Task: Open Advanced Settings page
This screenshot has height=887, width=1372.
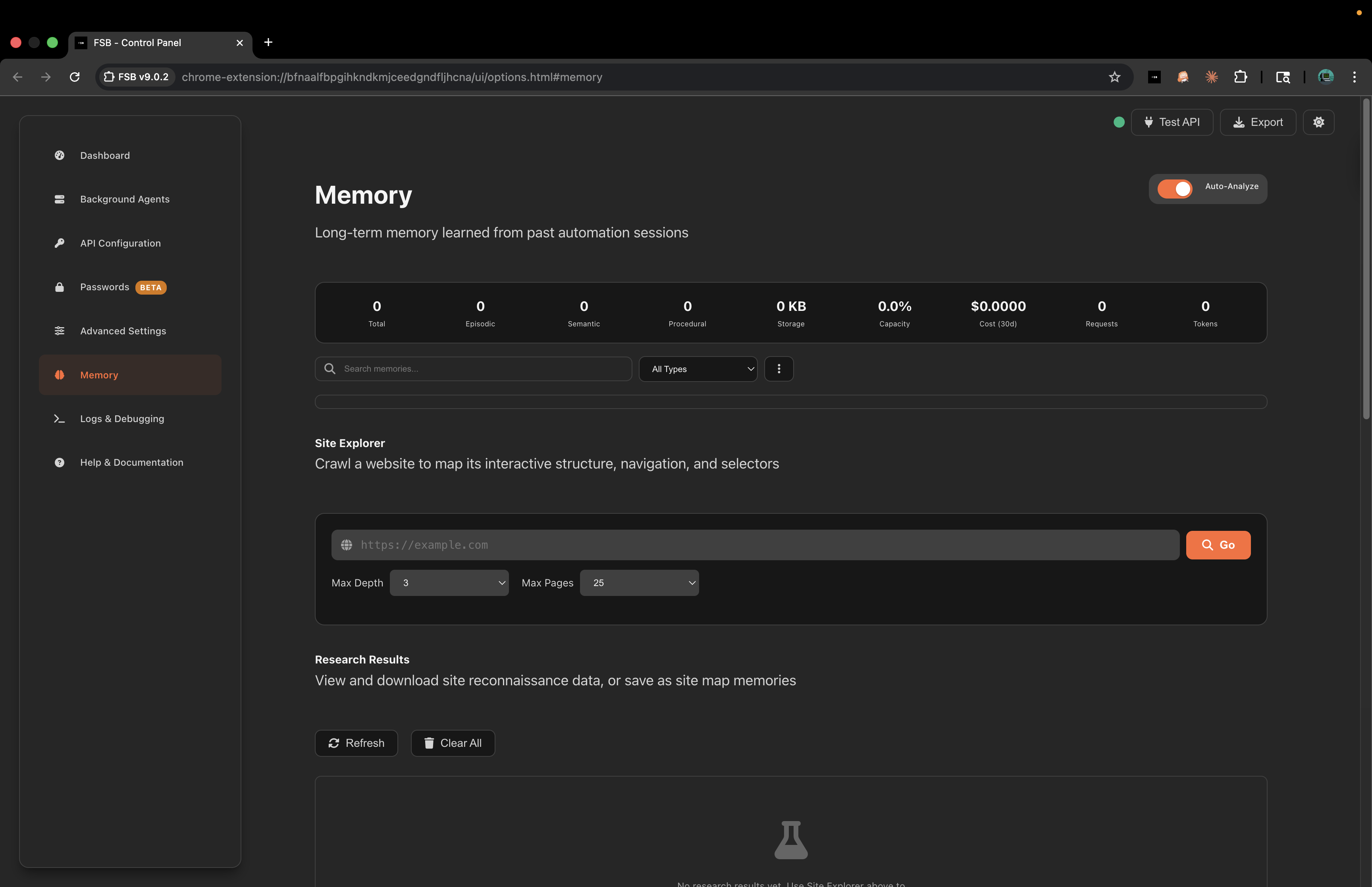Action: click(130, 331)
